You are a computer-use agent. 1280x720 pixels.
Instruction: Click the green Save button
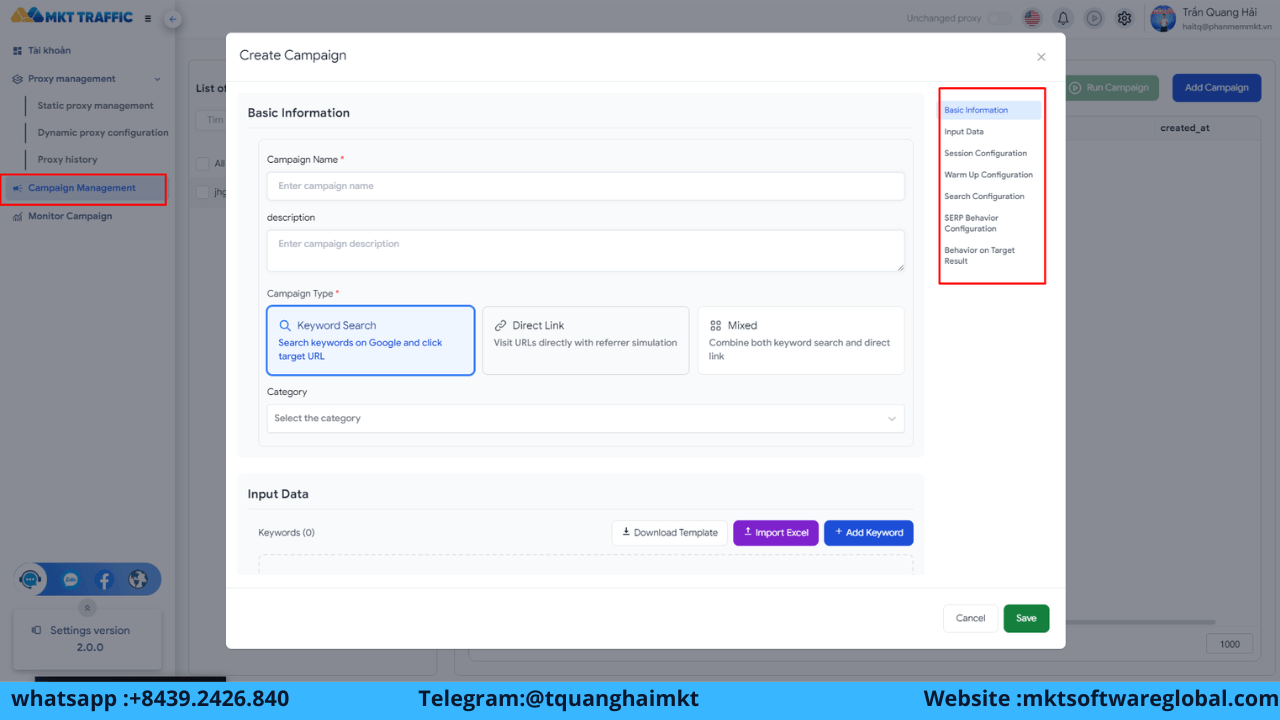point(1026,618)
